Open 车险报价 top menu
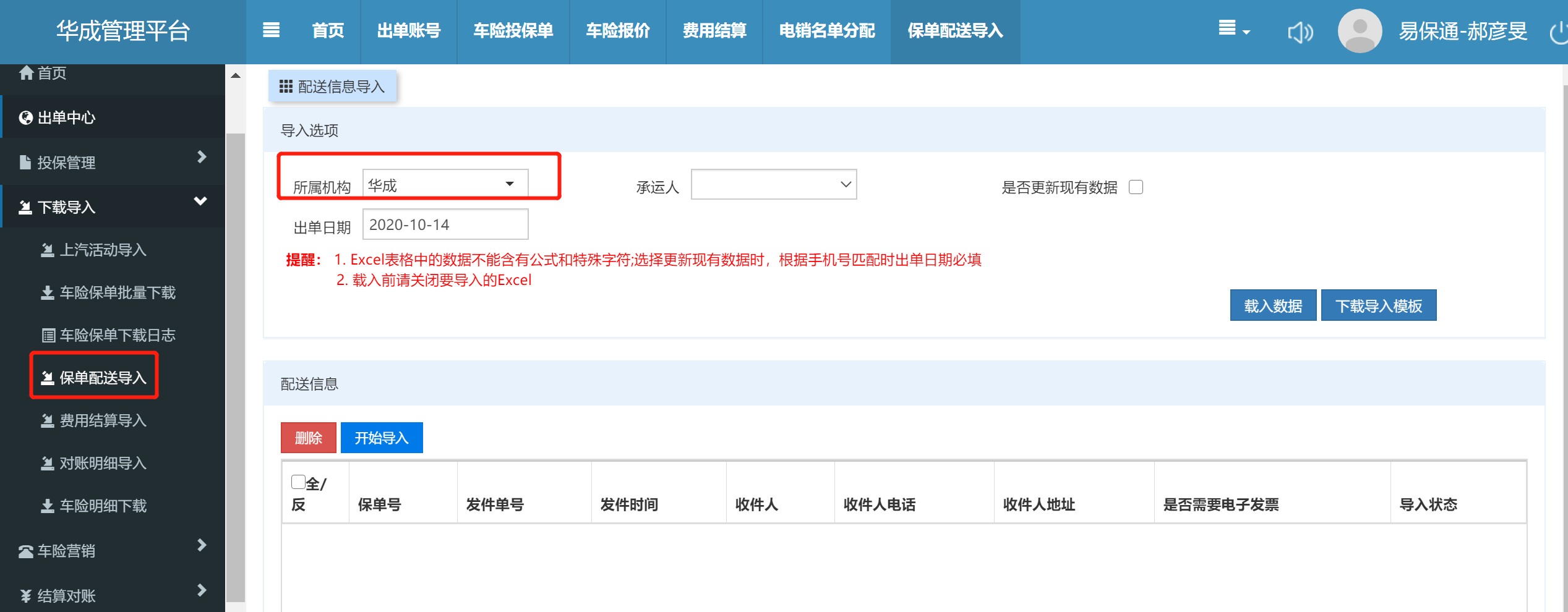 [x=618, y=31]
